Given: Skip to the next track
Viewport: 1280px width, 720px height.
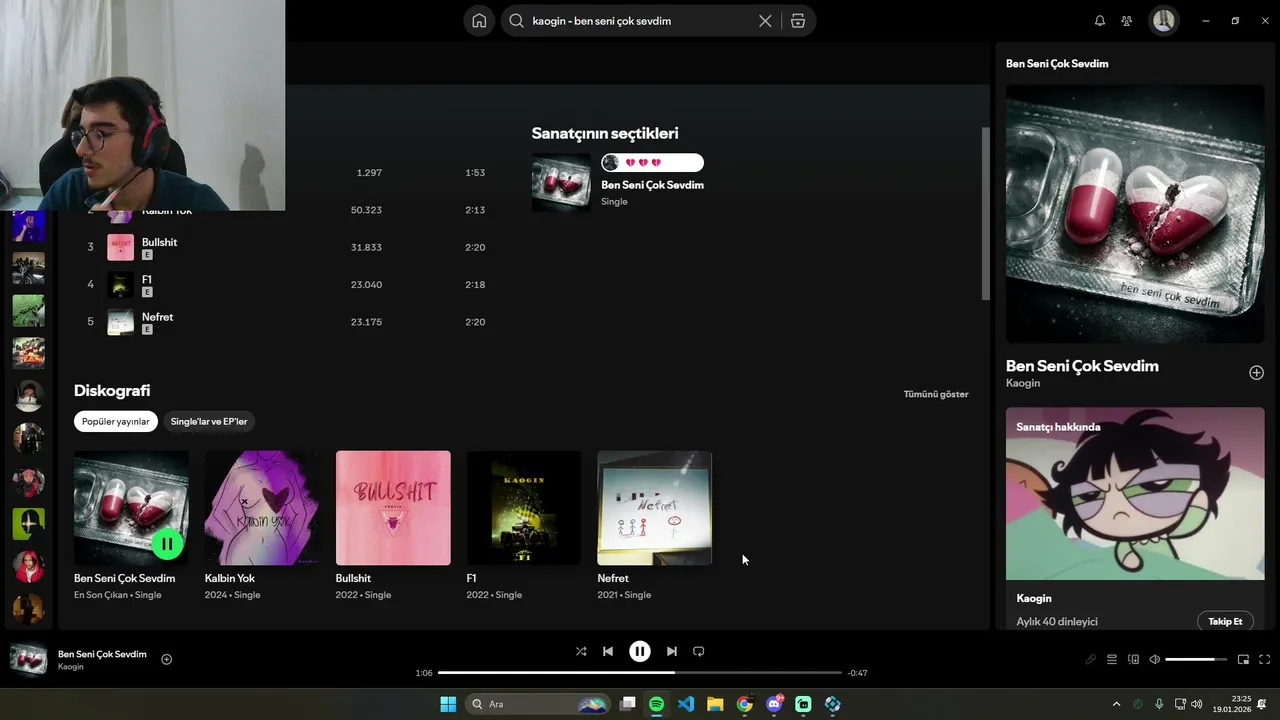Looking at the screenshot, I should [672, 651].
